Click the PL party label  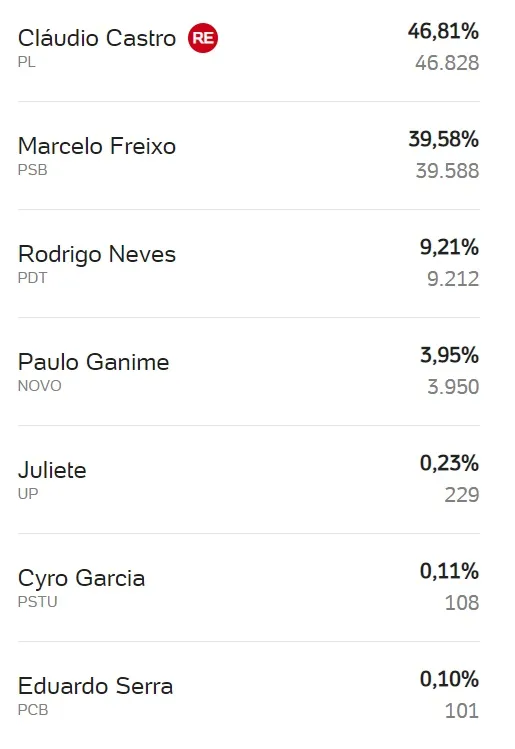pyautogui.click(x=27, y=62)
